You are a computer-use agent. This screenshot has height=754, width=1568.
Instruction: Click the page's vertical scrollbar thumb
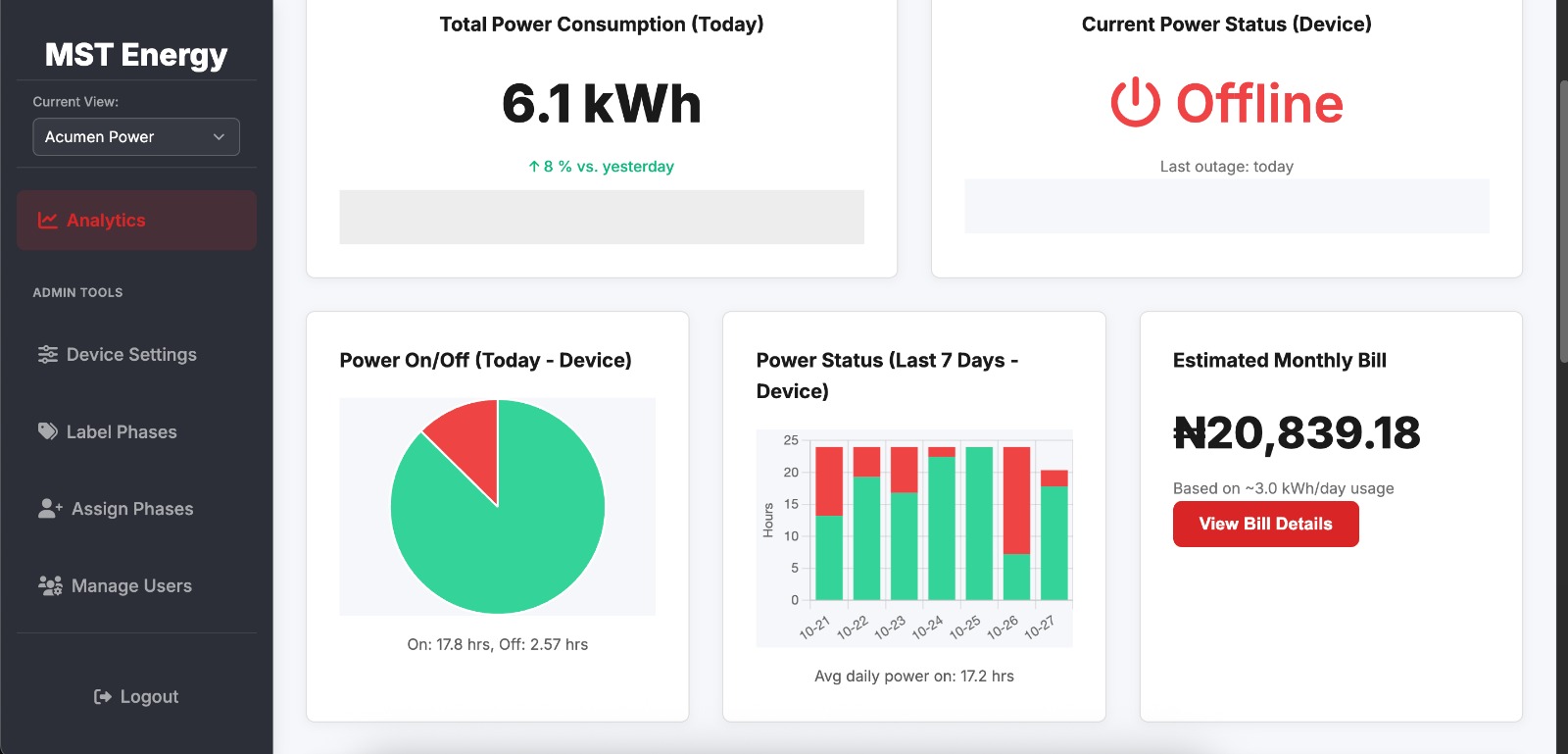point(1562,216)
